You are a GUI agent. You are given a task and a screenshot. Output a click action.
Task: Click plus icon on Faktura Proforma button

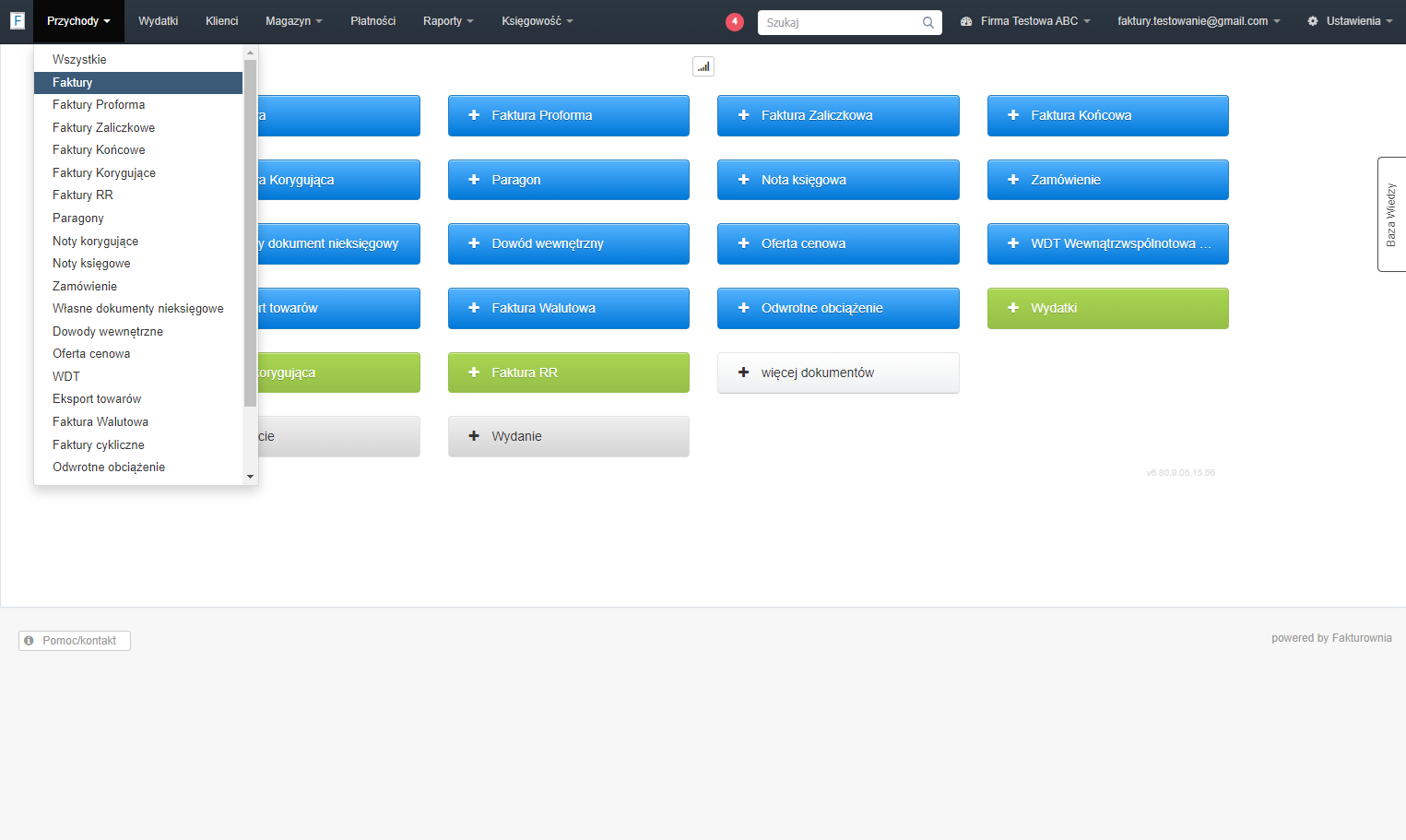[474, 115]
